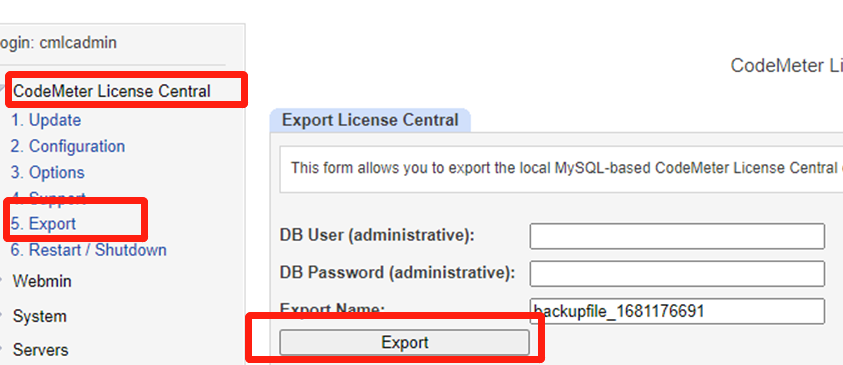Focus the DB Password (administrative) field
The height and width of the screenshot is (365, 843).
677,274
